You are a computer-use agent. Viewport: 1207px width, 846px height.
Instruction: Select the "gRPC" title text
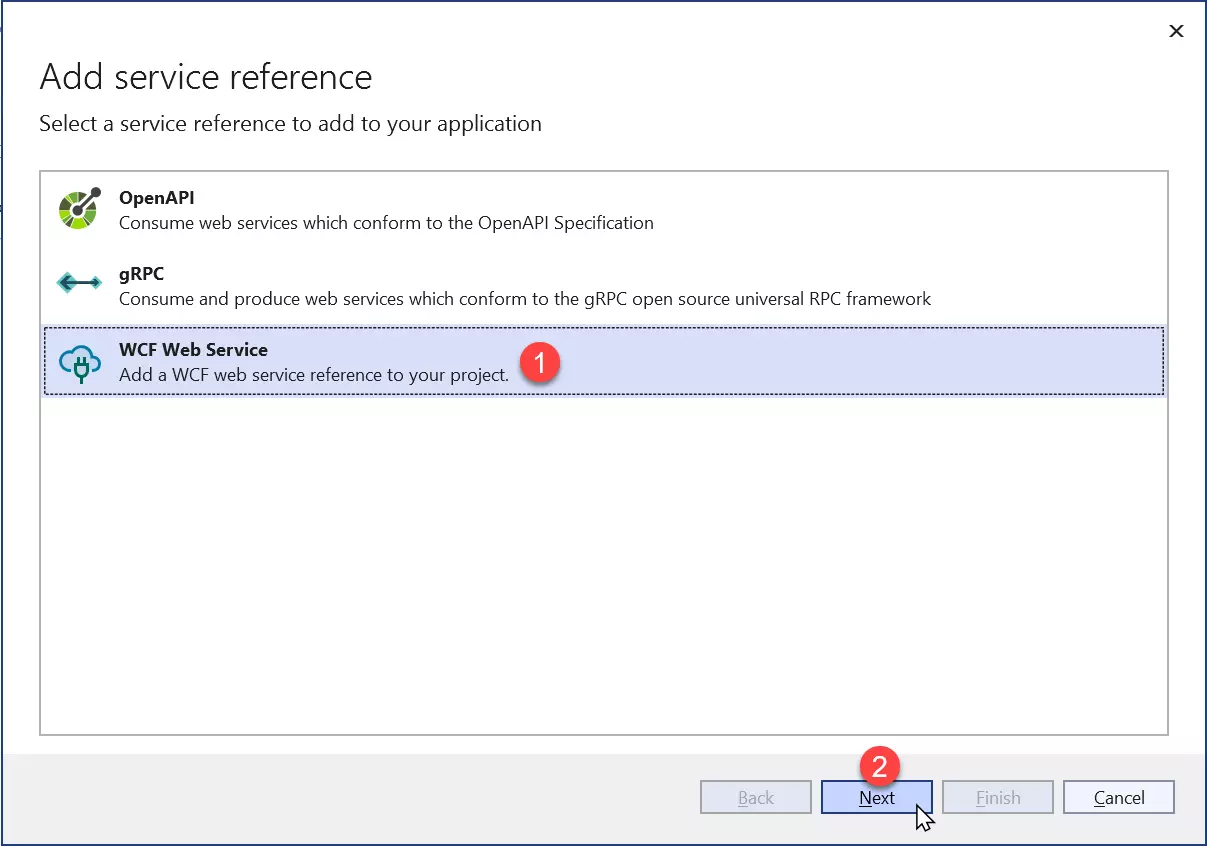(141, 274)
